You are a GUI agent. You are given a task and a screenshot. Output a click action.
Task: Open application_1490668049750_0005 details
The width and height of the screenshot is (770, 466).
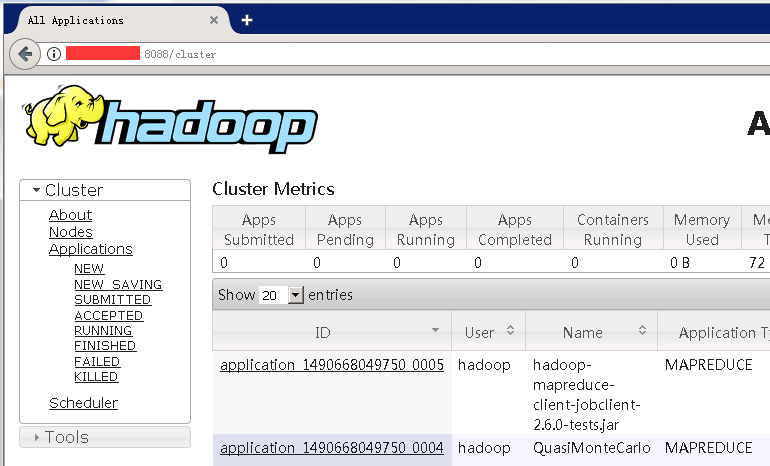332,365
